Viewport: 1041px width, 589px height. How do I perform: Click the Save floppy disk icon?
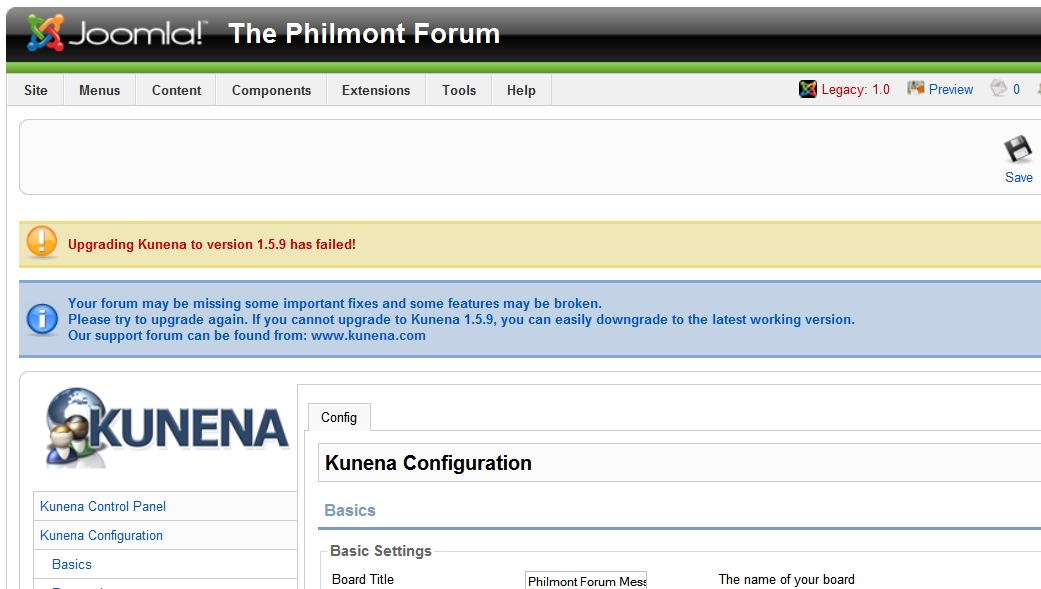click(x=1018, y=149)
